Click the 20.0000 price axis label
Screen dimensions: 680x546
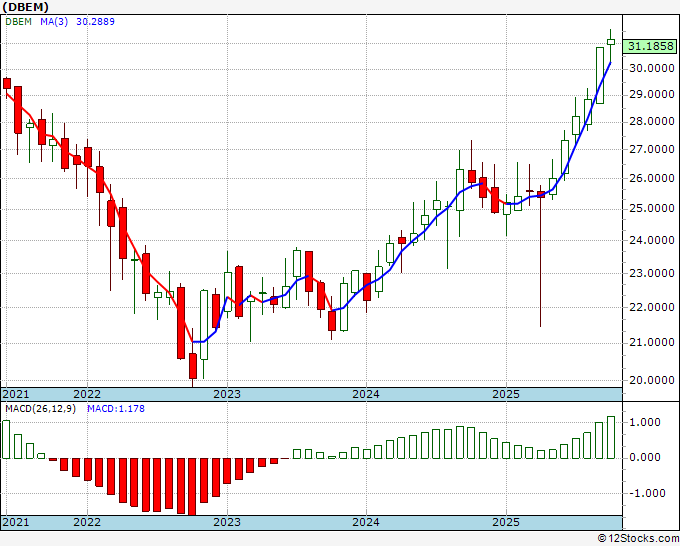[x=651, y=380]
